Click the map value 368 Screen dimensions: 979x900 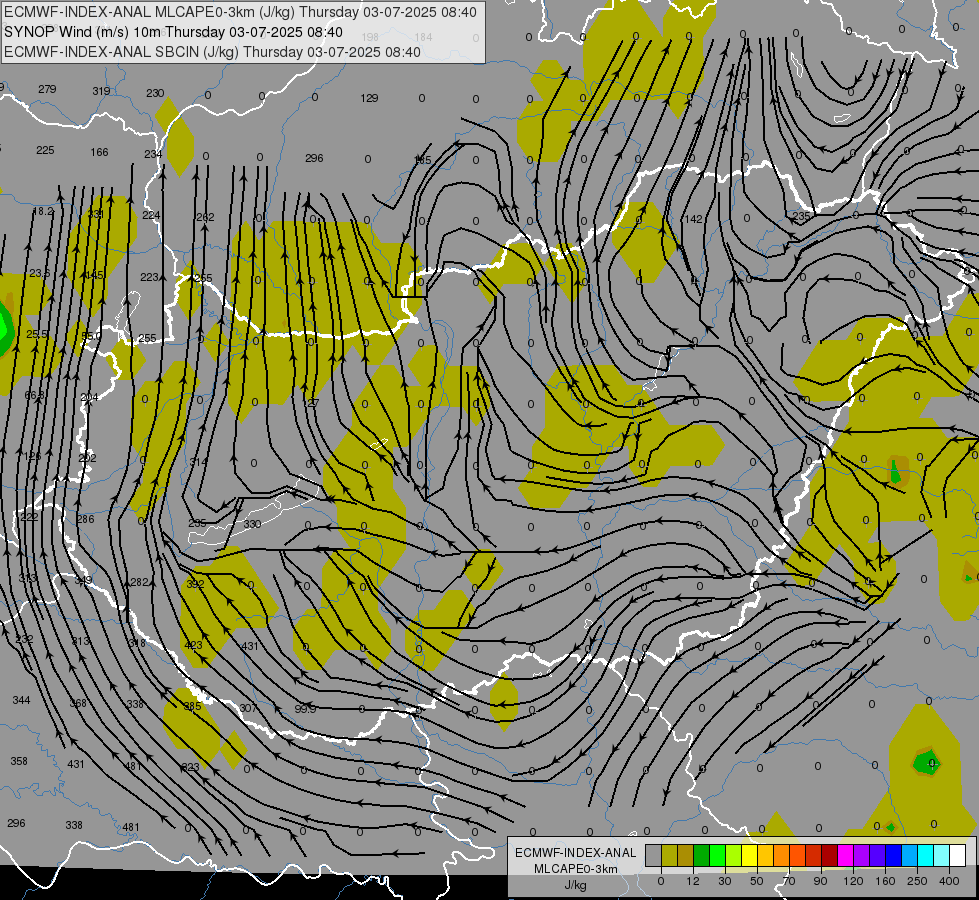coord(78,704)
